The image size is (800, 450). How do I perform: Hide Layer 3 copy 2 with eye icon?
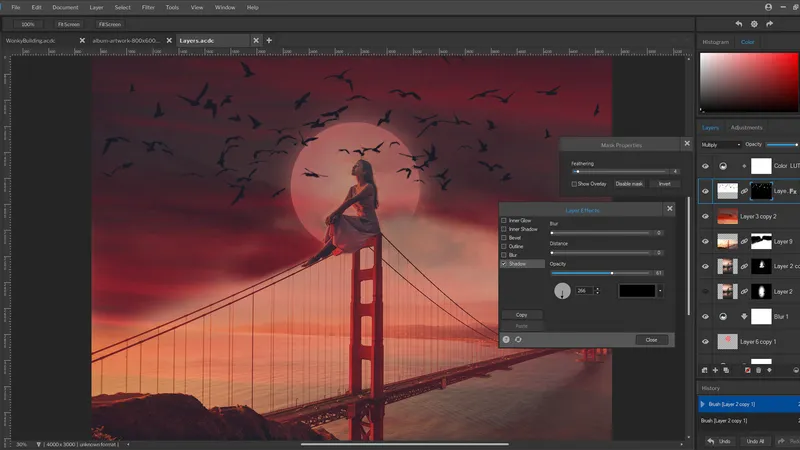click(x=706, y=216)
